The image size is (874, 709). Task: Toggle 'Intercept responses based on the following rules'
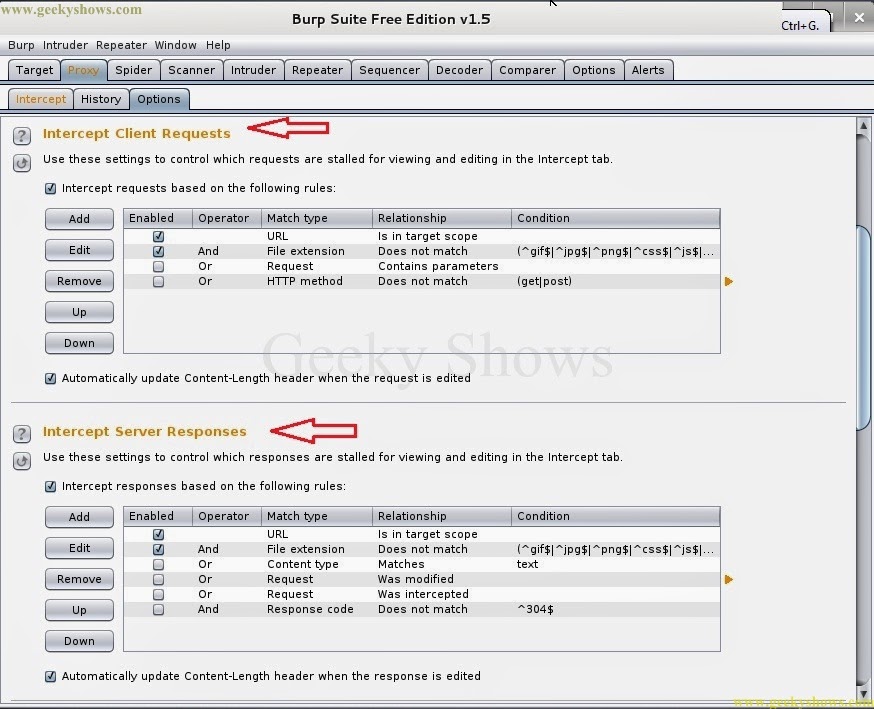pyautogui.click(x=50, y=487)
